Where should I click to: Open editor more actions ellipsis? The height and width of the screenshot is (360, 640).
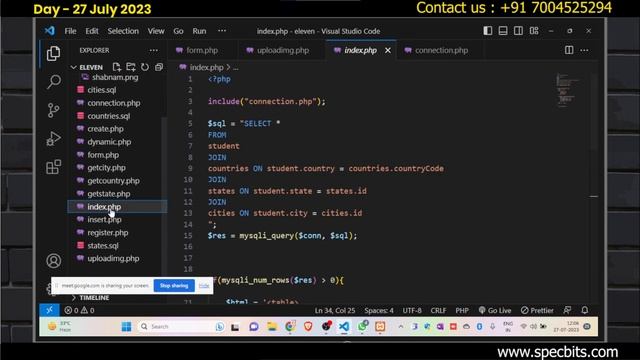(x=584, y=50)
